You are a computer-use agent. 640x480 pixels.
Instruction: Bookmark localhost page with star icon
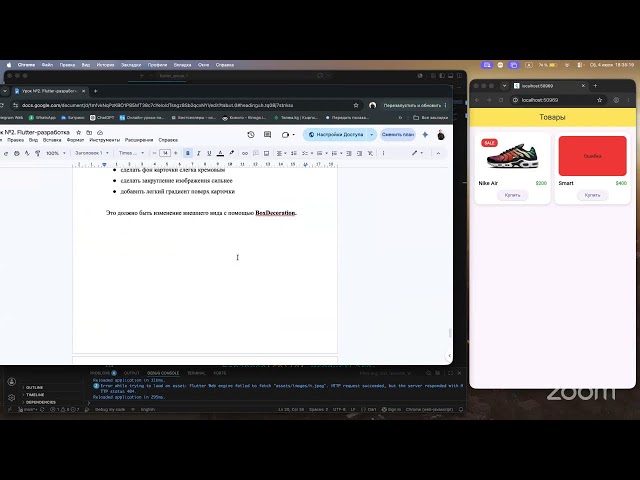(600, 100)
